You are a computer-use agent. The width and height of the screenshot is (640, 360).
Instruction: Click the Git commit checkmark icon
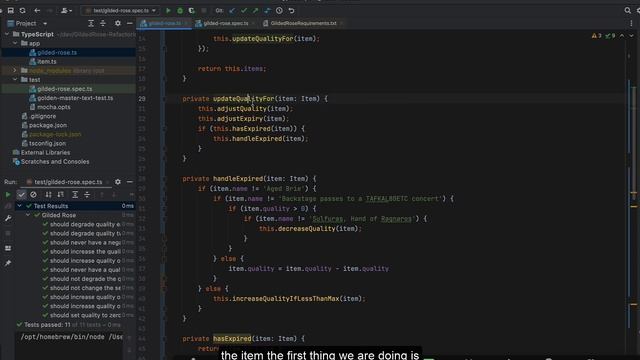pyautogui.click(x=244, y=11)
